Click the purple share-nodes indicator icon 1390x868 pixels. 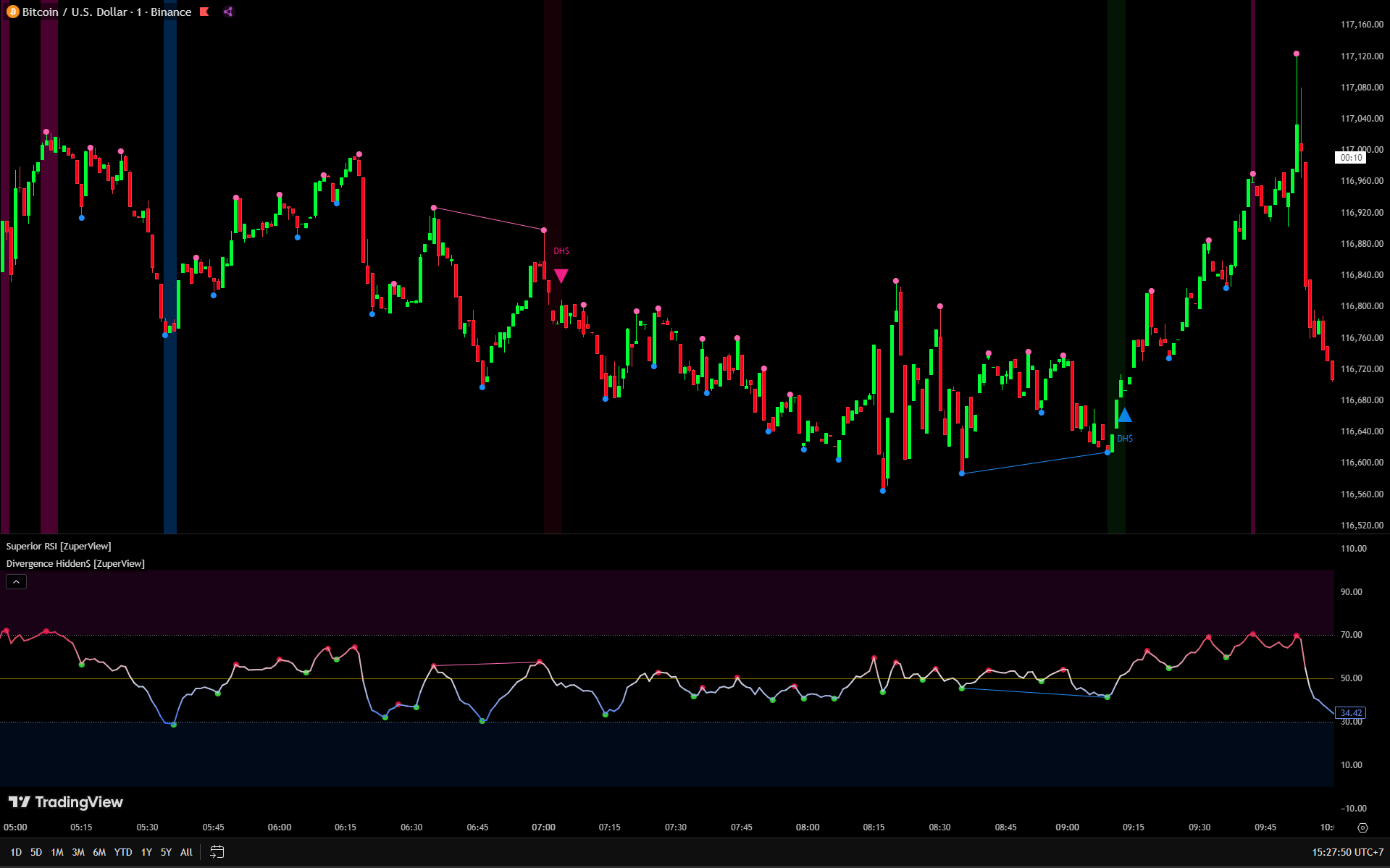tap(228, 12)
